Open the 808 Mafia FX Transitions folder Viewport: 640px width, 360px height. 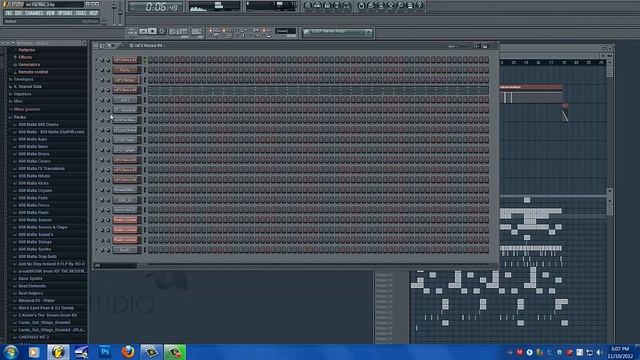[41, 169]
